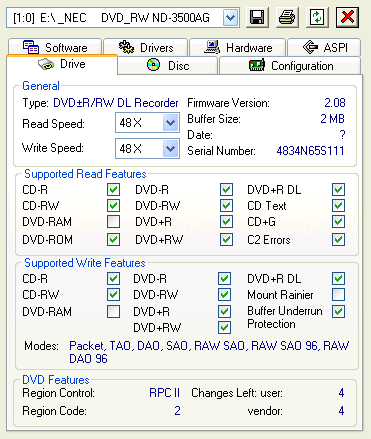Open the Configuration tab
371x439 pixels.
point(290,65)
